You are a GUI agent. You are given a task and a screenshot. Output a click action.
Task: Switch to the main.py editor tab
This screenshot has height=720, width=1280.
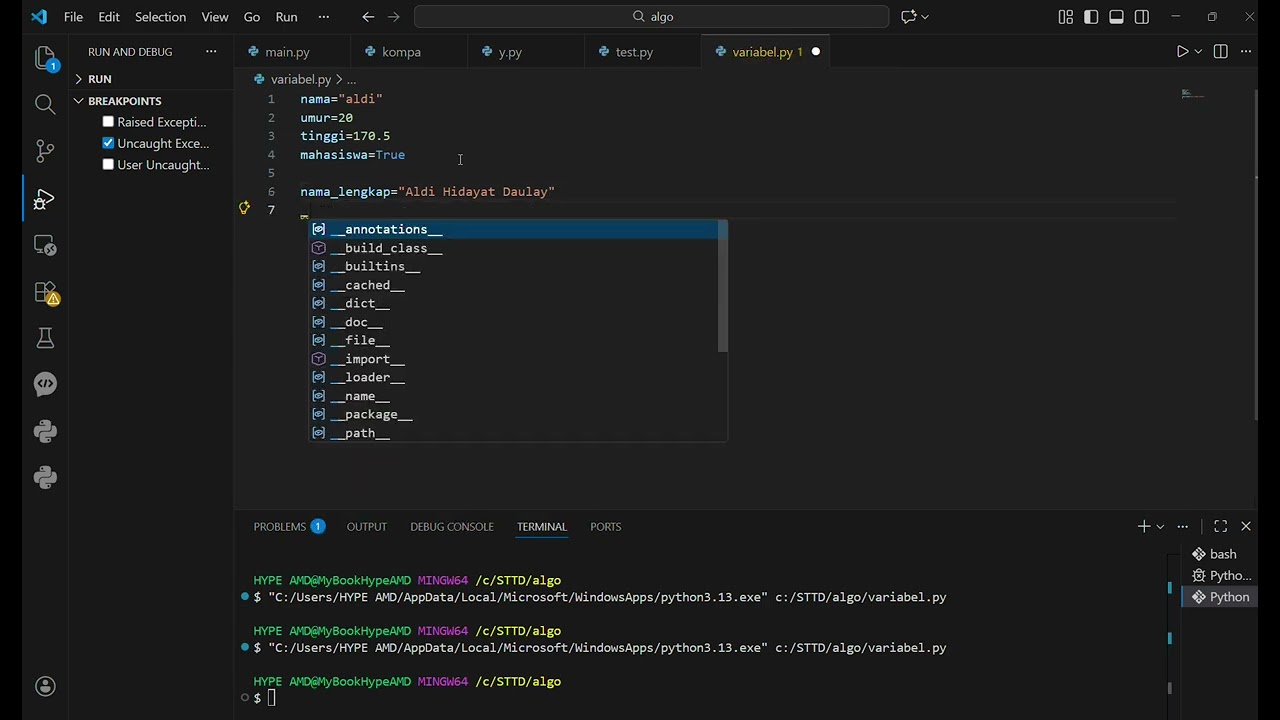click(x=287, y=52)
